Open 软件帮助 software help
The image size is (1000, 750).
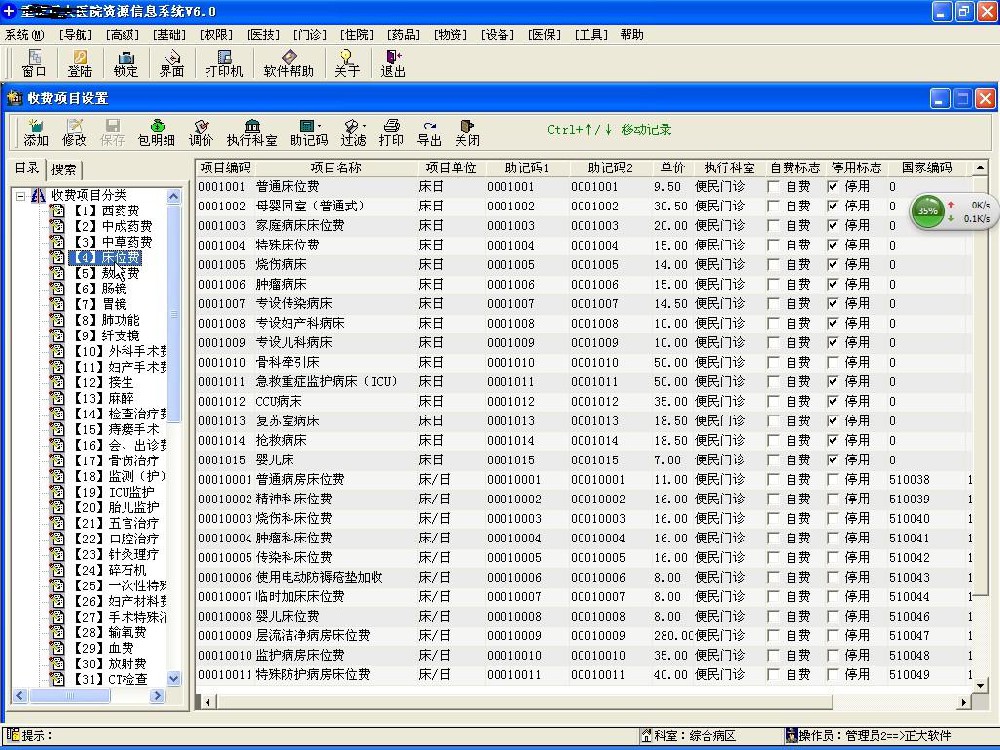pos(289,63)
